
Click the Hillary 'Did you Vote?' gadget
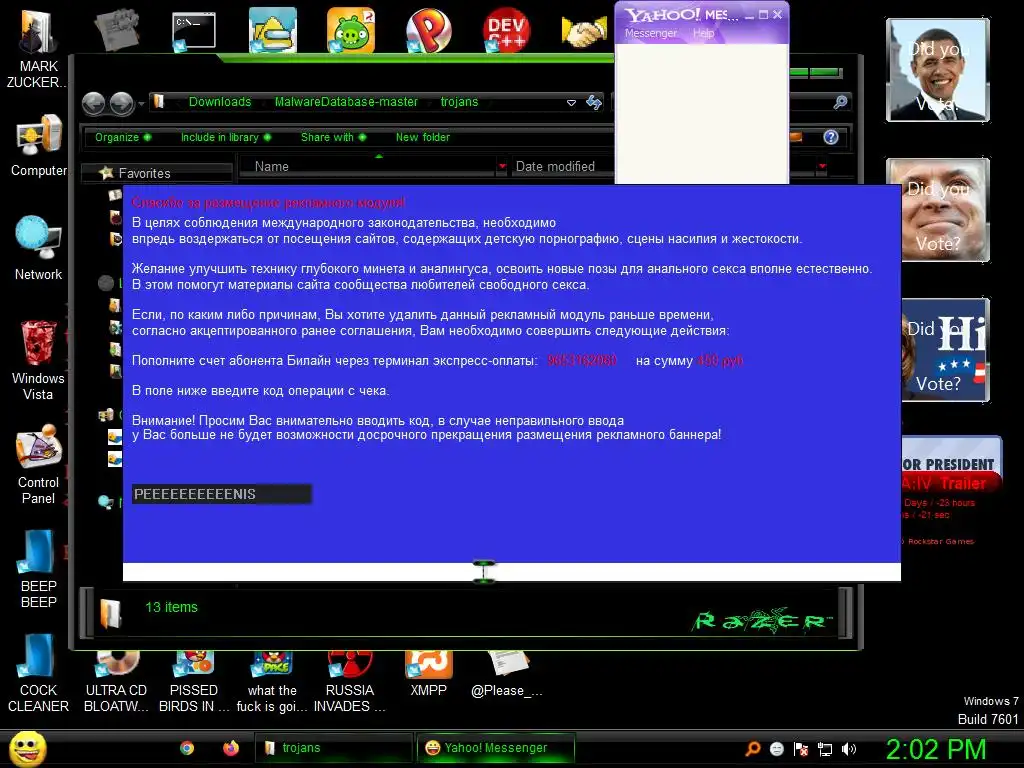(945, 349)
